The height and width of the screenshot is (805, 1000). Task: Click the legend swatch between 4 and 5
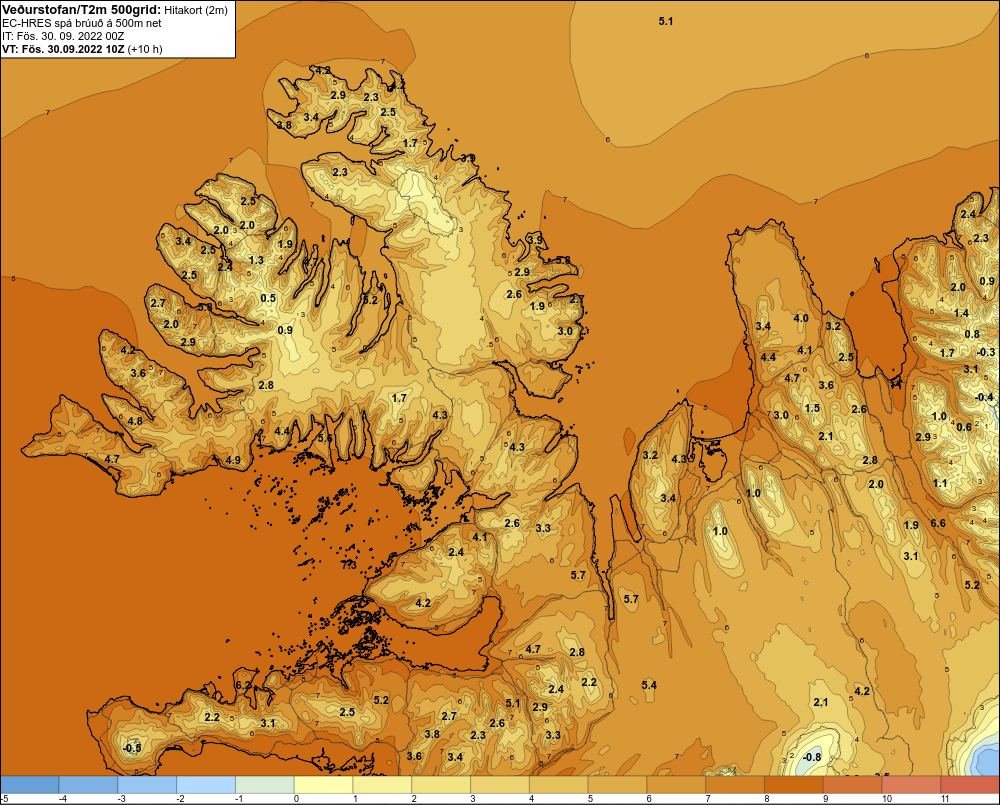point(559,785)
